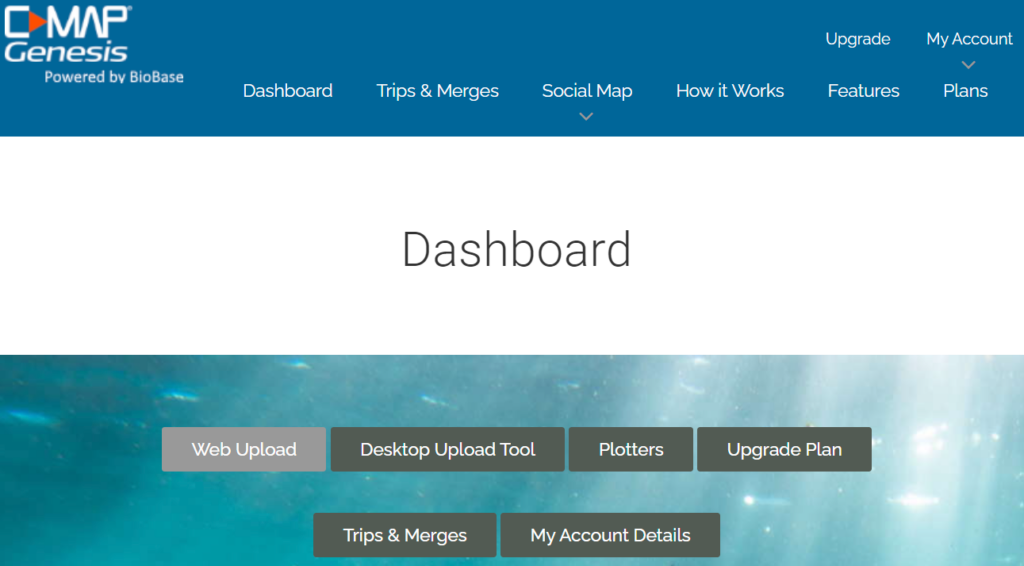Click the Trips & Merges dashboard button
1024x566 pixels.
click(x=405, y=535)
